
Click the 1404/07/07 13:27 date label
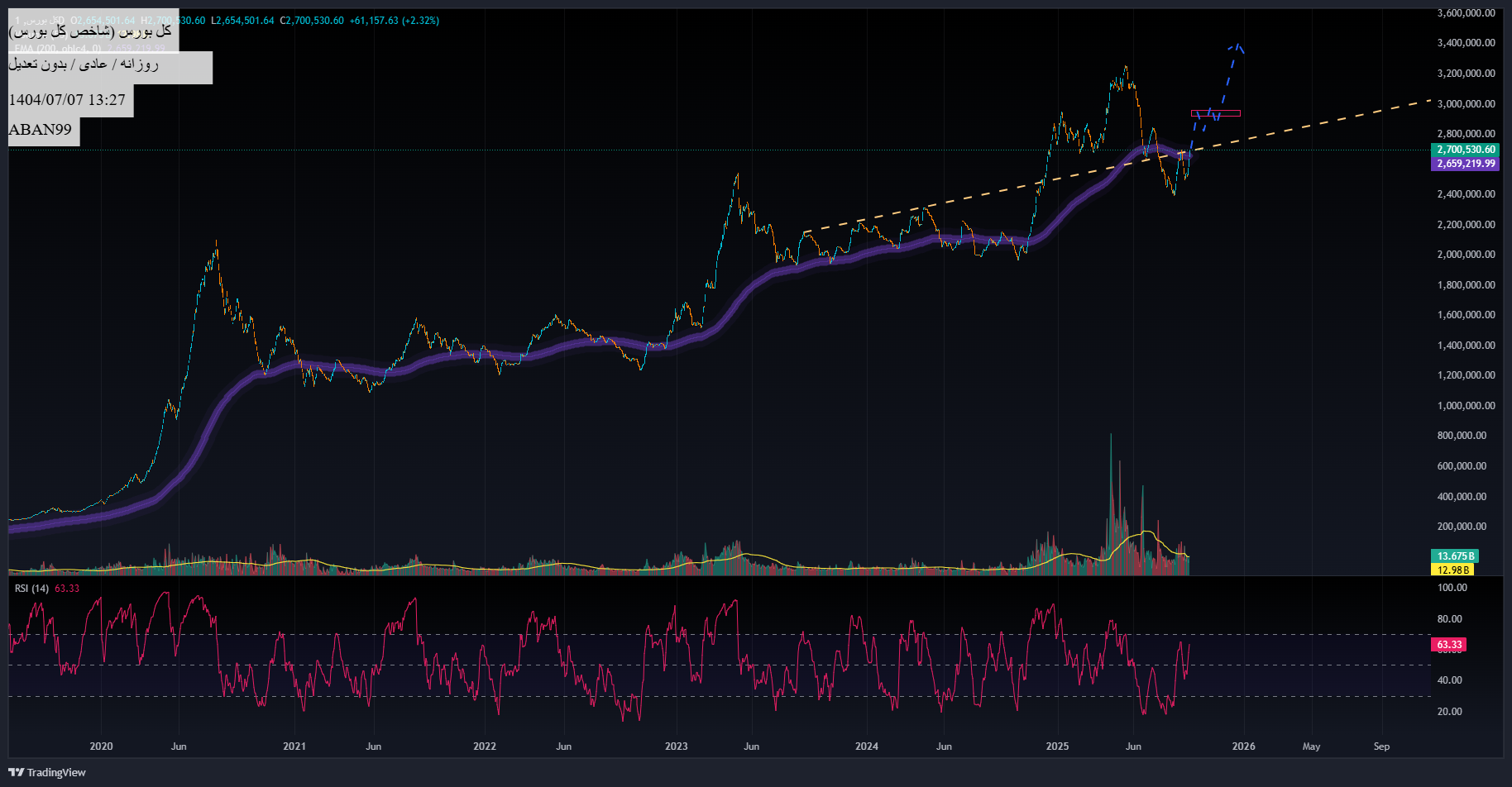(x=67, y=100)
